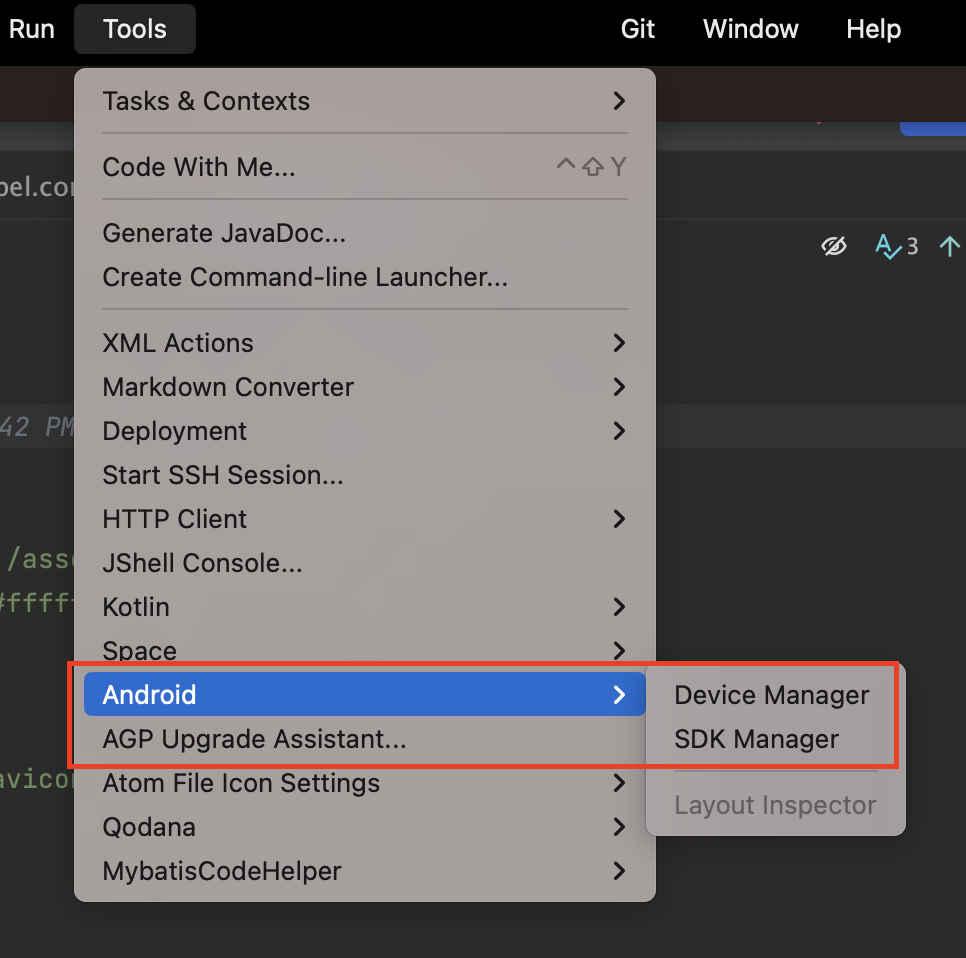Open Device Manager from Android submenu
966x958 pixels.
775,695
